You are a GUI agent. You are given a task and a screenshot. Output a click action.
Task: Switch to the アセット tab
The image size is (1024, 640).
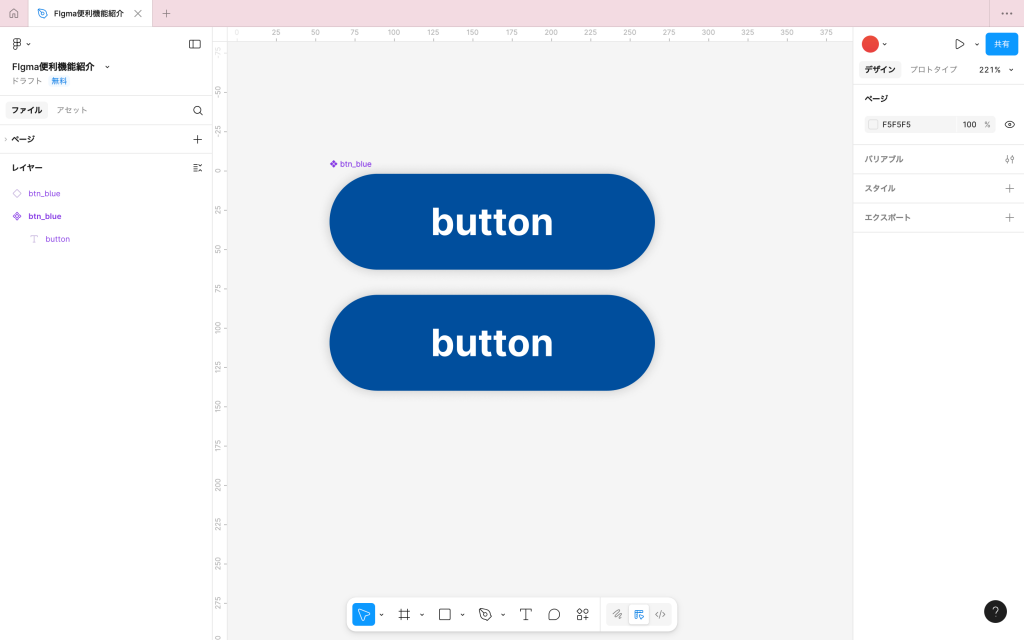[72, 110]
